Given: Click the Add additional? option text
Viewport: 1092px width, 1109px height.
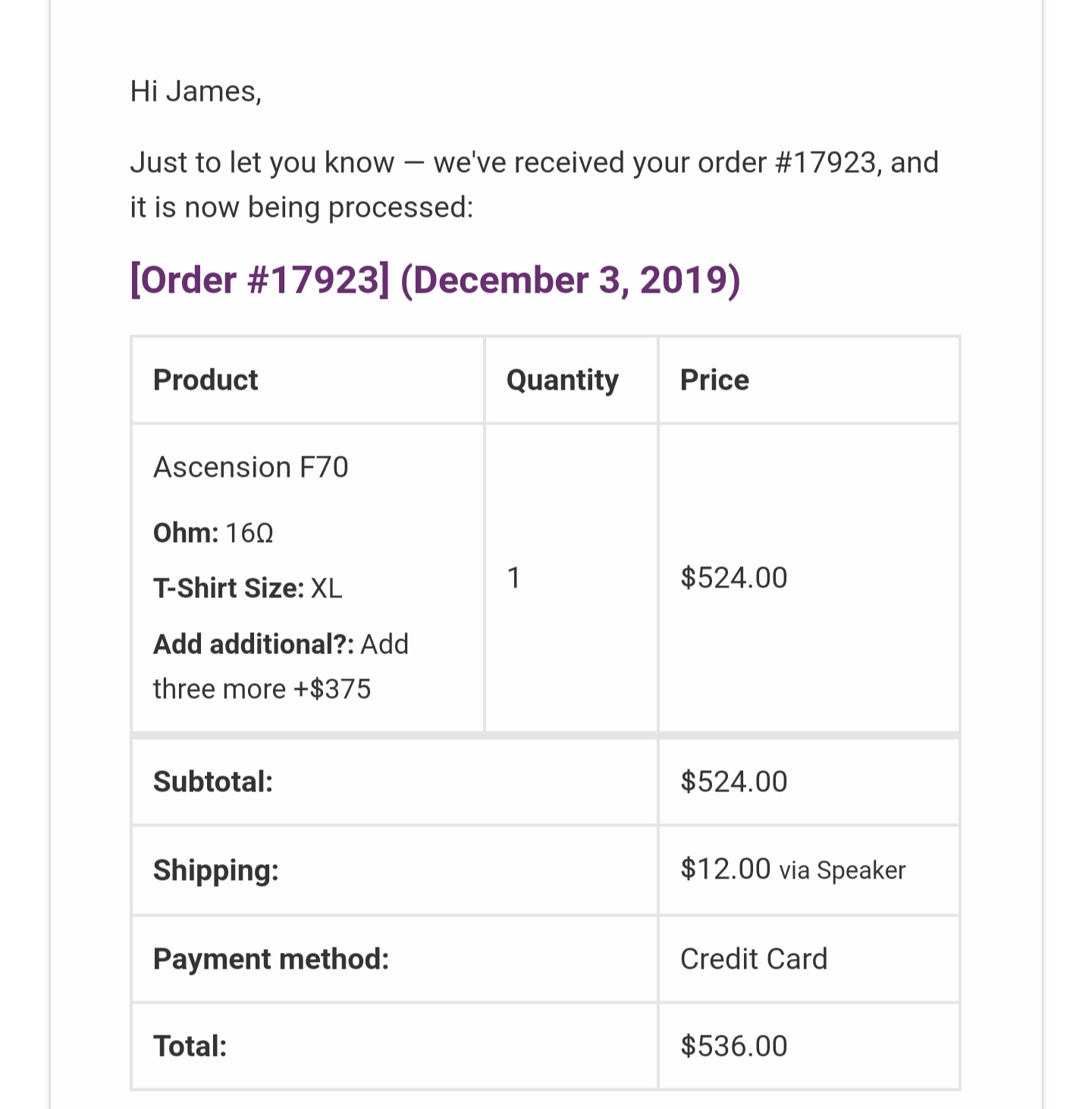Looking at the screenshot, I should pyautogui.click(x=281, y=644).
